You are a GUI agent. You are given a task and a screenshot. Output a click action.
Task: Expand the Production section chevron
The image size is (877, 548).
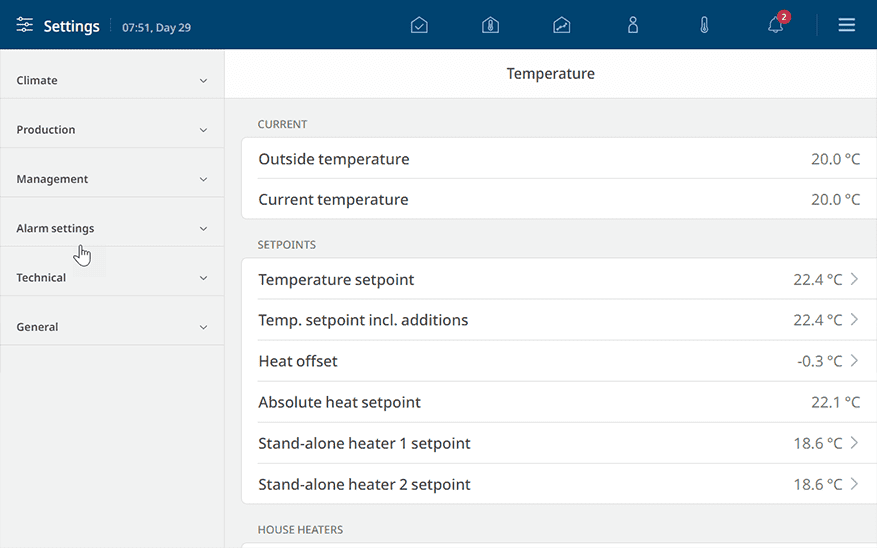tap(204, 130)
